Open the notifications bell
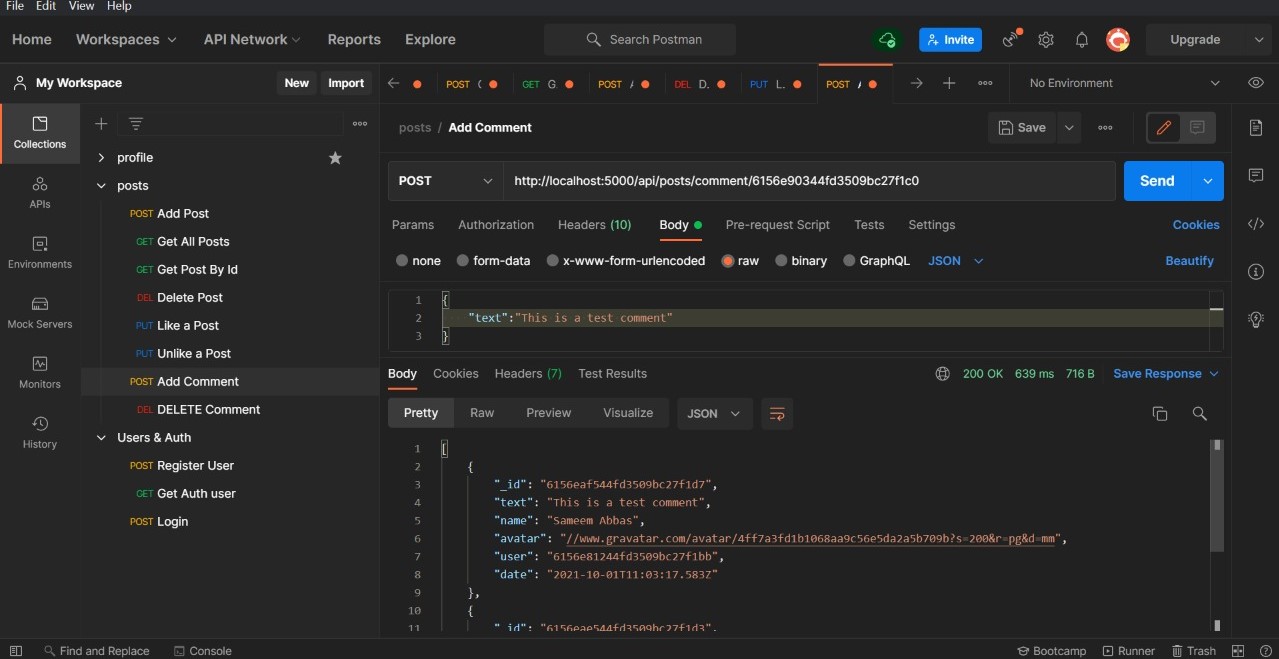This screenshot has height=659, width=1279. click(x=1082, y=40)
